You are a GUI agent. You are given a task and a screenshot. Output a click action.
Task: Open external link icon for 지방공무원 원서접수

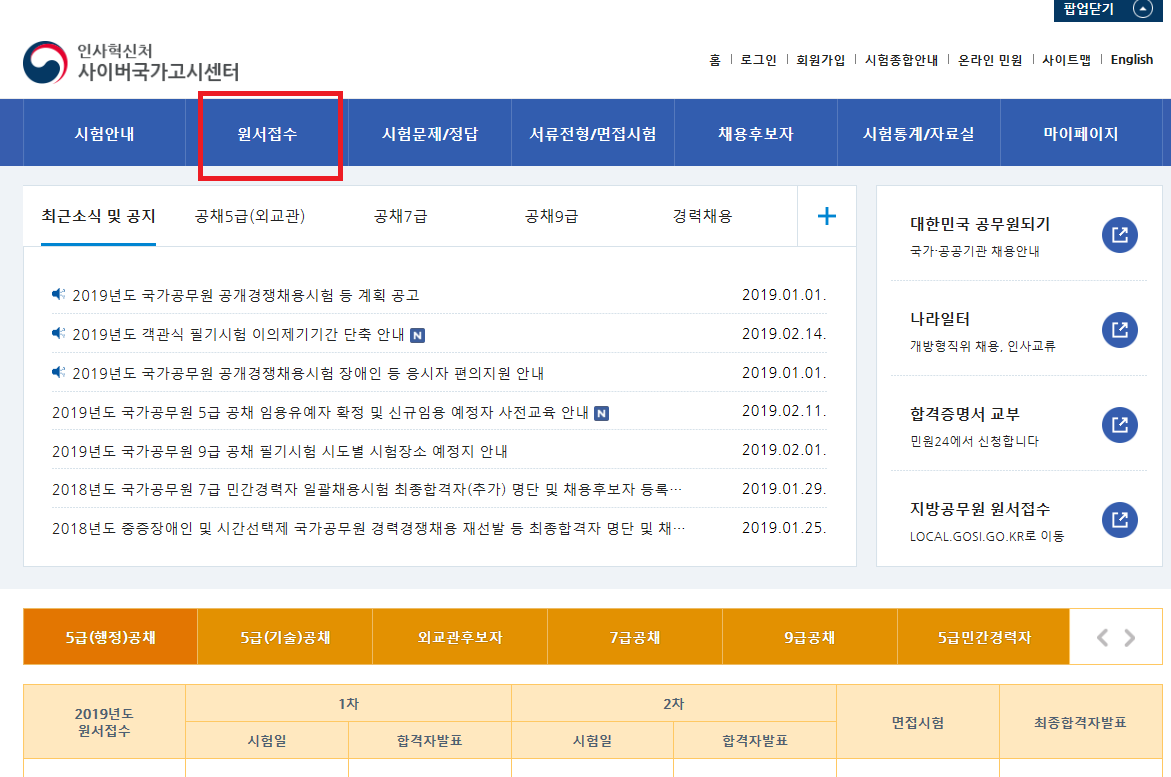coord(1120,519)
